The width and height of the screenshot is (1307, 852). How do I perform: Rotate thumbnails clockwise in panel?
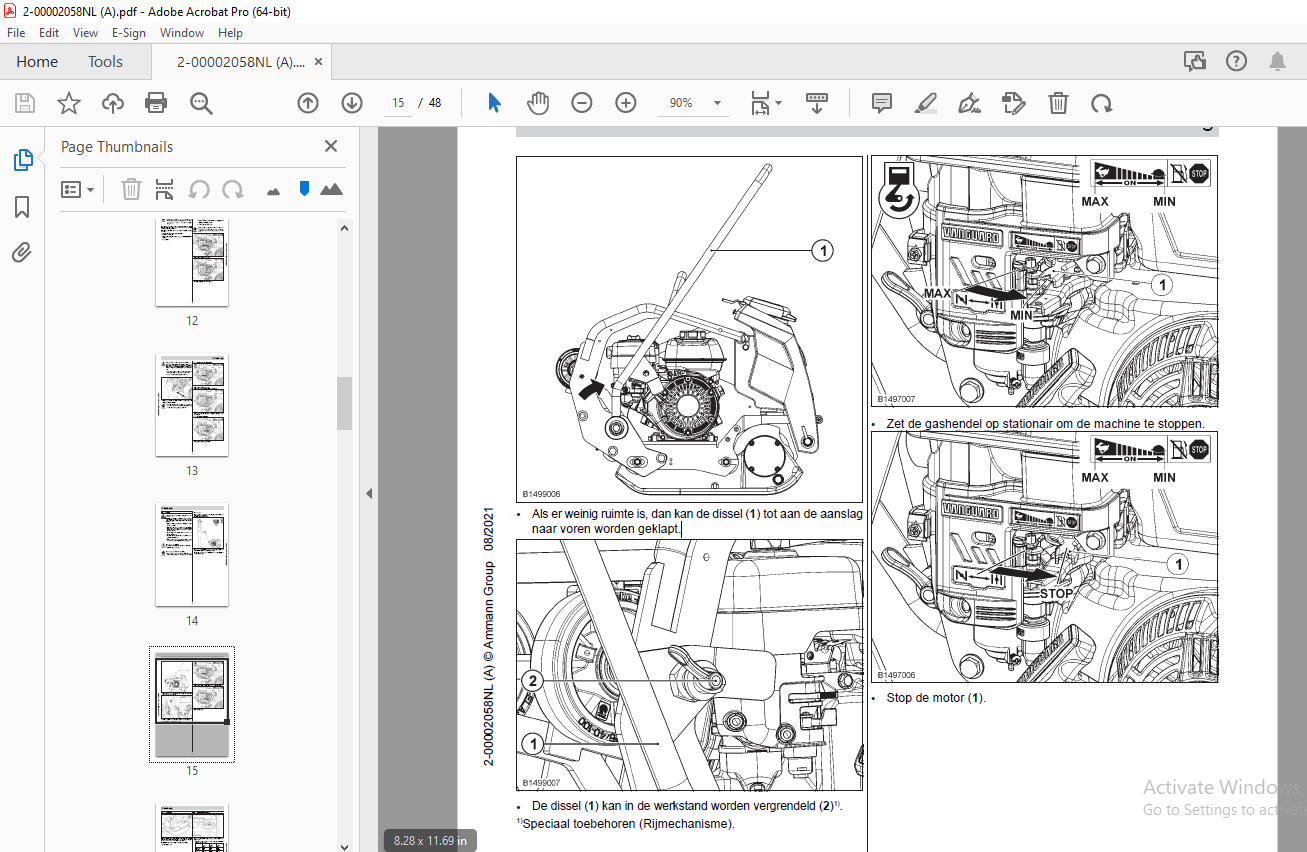coord(233,189)
